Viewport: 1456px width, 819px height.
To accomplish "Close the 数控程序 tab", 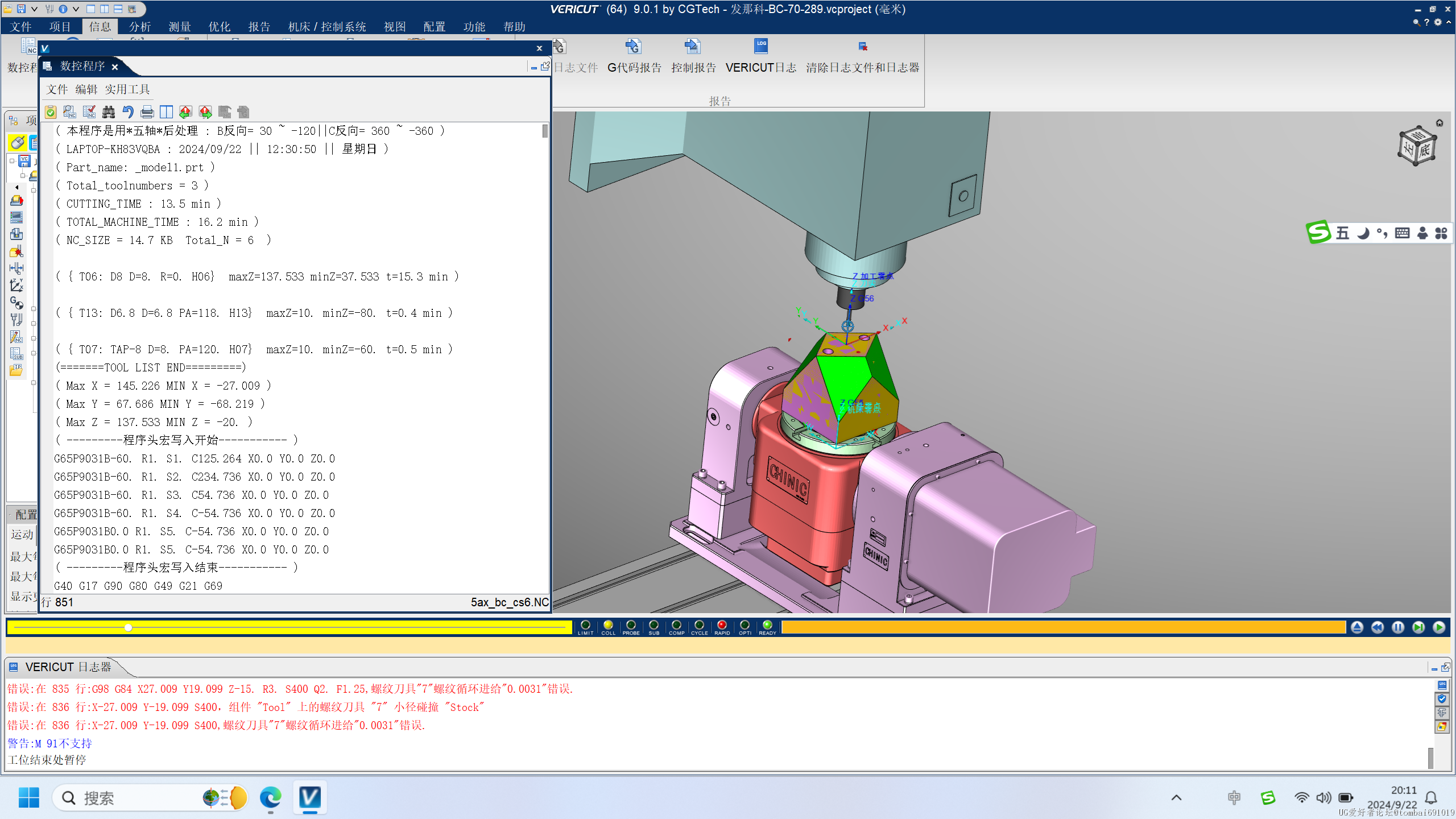I will (115, 67).
